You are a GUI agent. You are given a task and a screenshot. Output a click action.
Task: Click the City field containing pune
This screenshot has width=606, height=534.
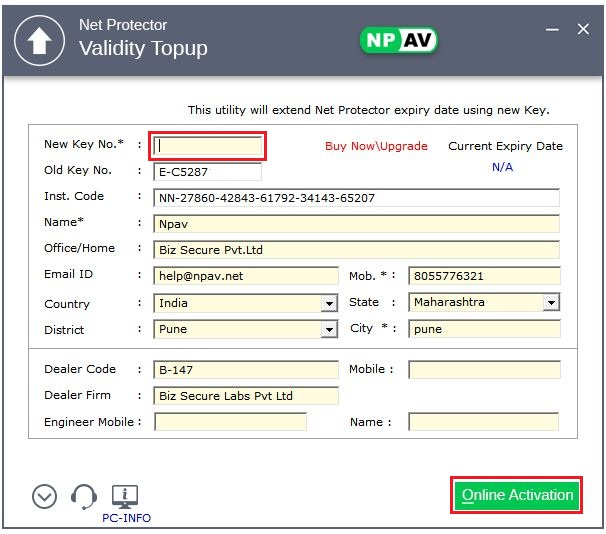pyautogui.click(x=484, y=329)
